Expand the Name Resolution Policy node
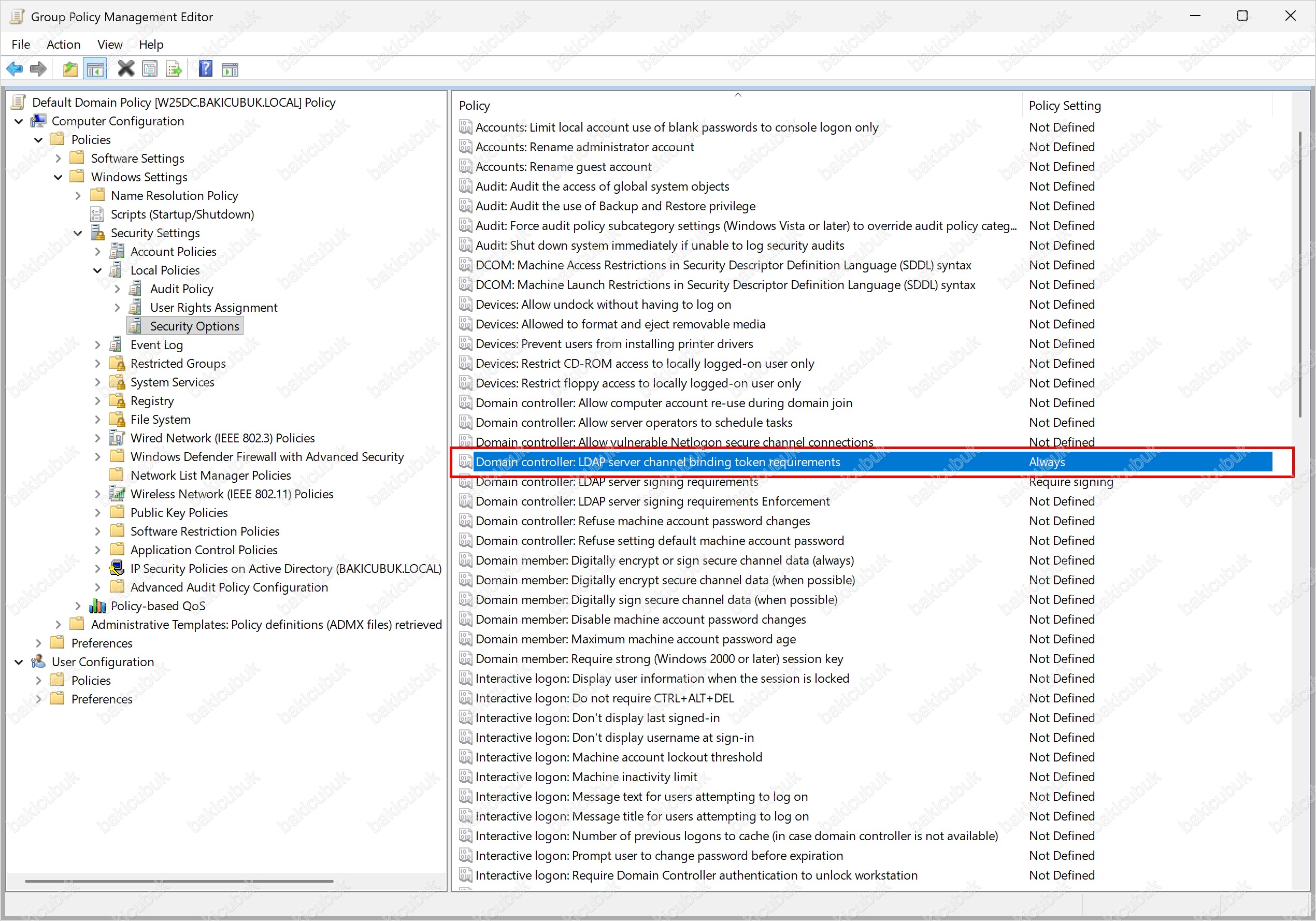1316x921 pixels. pyautogui.click(x=78, y=195)
